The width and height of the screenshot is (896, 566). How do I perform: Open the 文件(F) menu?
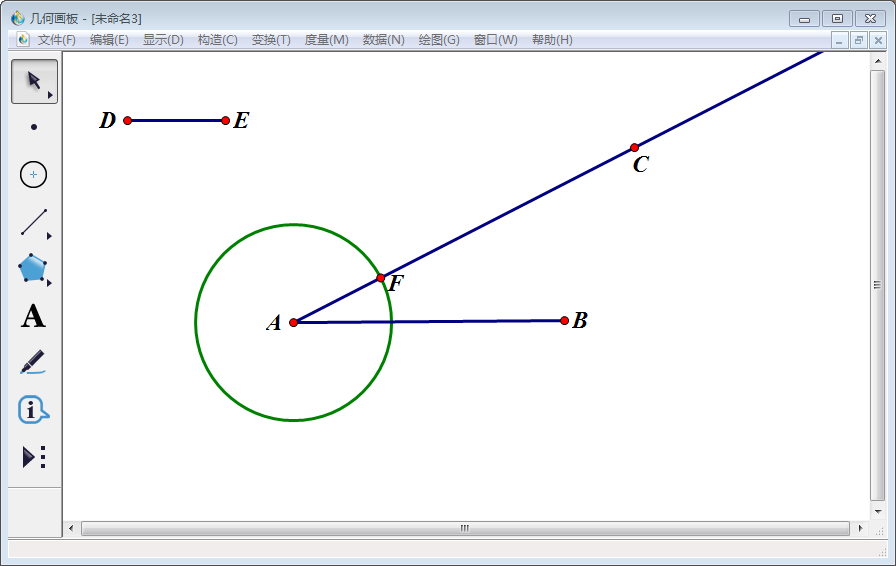[x=57, y=40]
